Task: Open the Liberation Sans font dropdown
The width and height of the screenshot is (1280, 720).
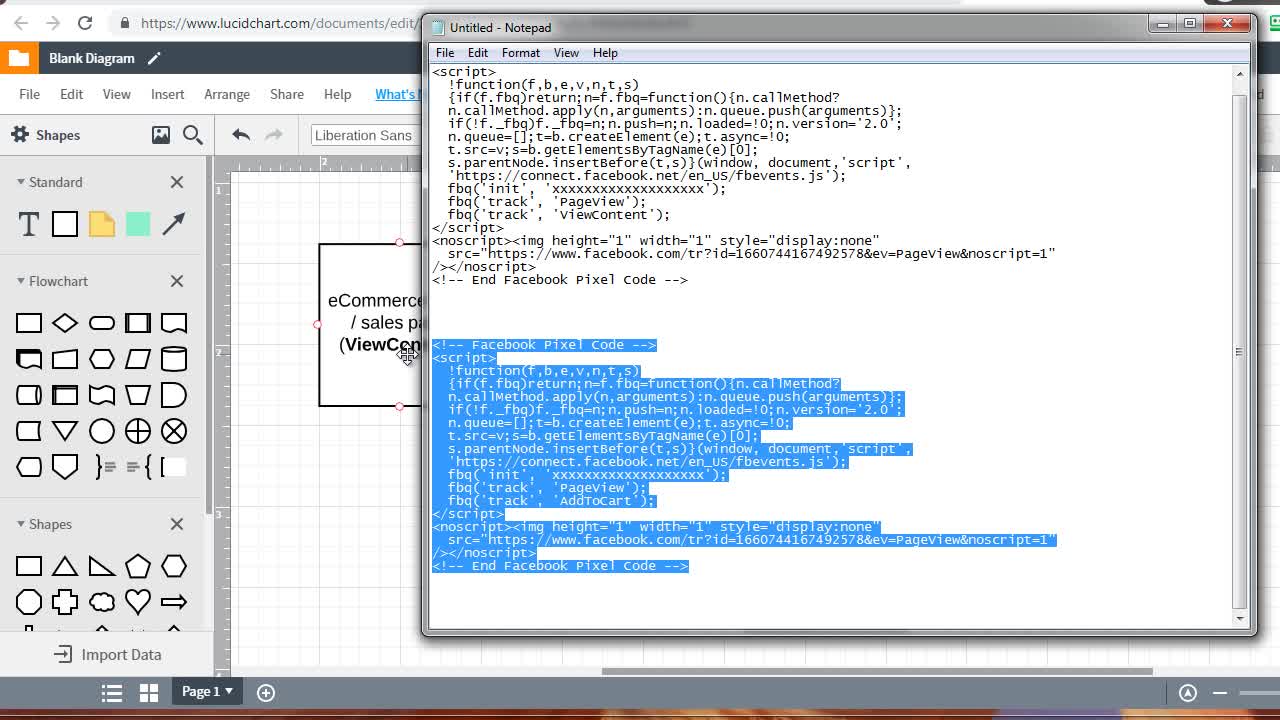Action: coord(364,135)
